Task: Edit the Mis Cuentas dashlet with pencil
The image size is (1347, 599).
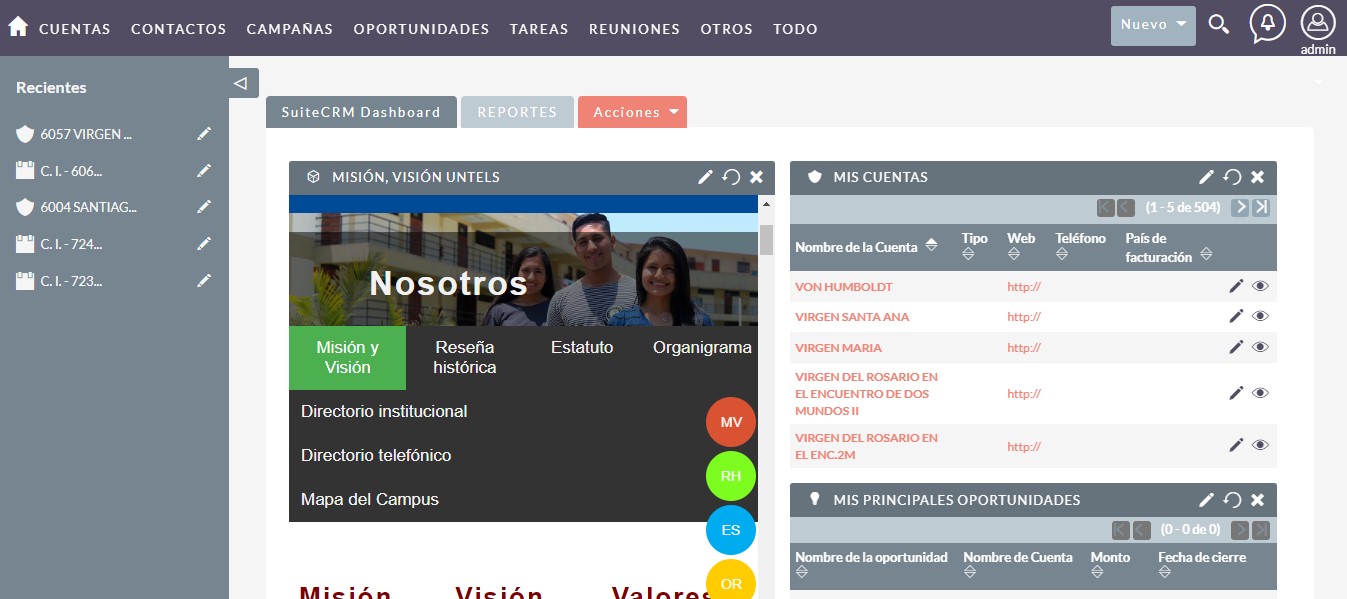Action: click(1207, 177)
